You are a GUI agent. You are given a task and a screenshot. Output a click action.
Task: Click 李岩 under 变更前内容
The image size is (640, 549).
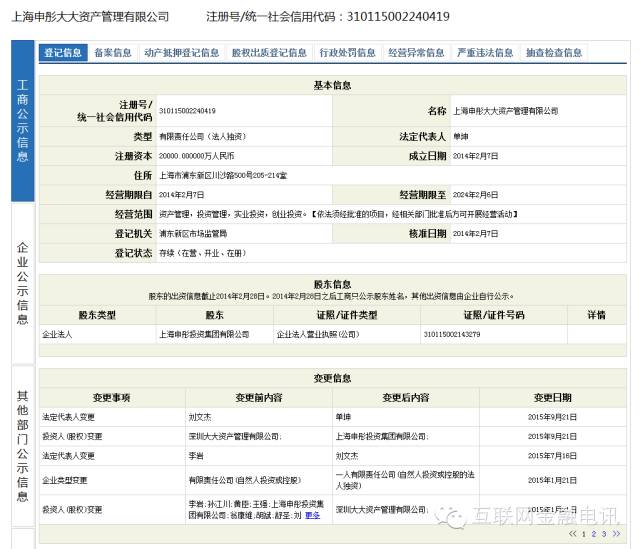196,456
